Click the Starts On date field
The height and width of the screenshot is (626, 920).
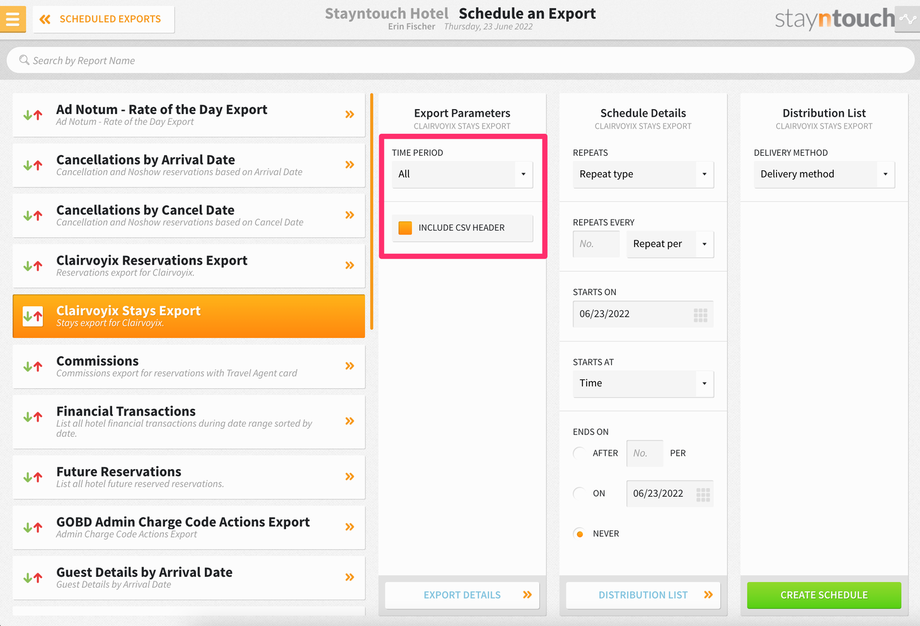pyautogui.click(x=643, y=314)
